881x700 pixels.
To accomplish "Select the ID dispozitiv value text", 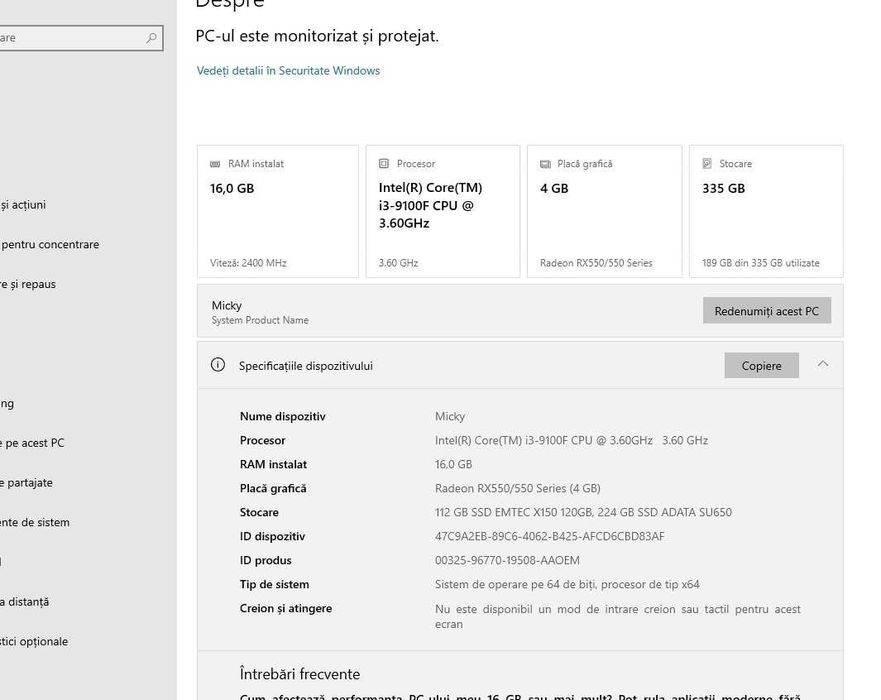I will [x=549, y=537].
